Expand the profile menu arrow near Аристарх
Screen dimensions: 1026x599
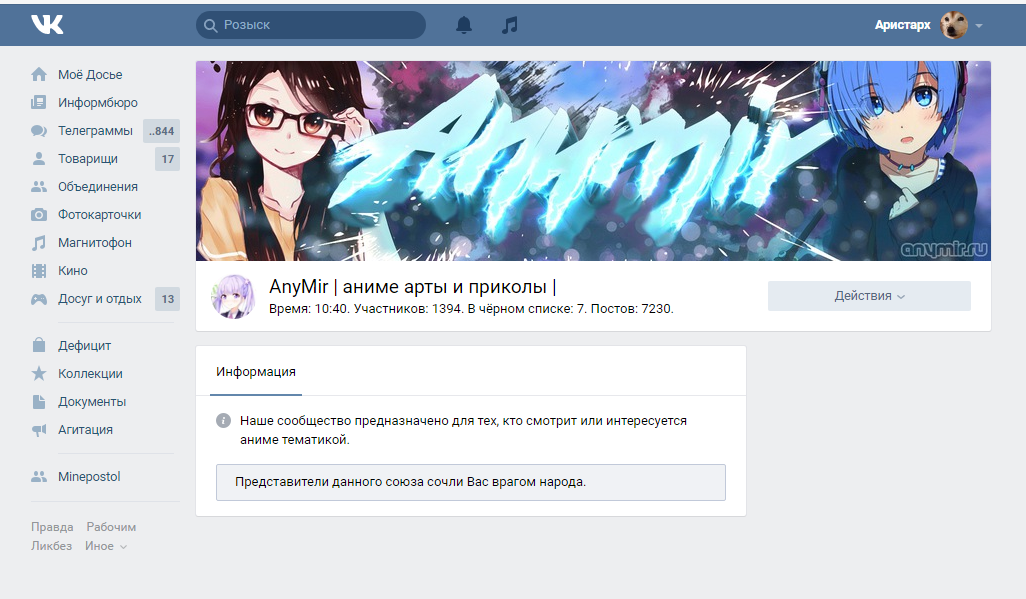(979, 26)
